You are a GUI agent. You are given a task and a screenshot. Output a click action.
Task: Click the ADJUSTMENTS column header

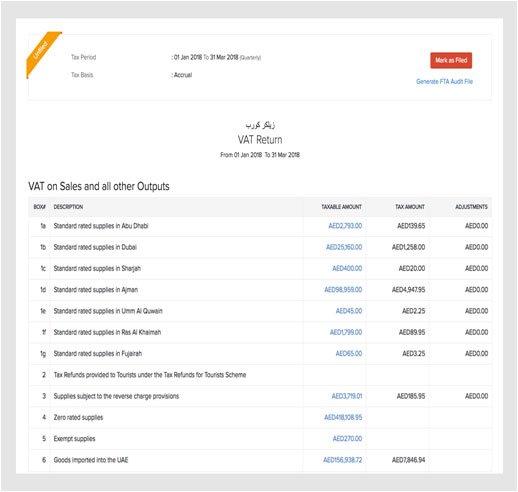pos(471,207)
